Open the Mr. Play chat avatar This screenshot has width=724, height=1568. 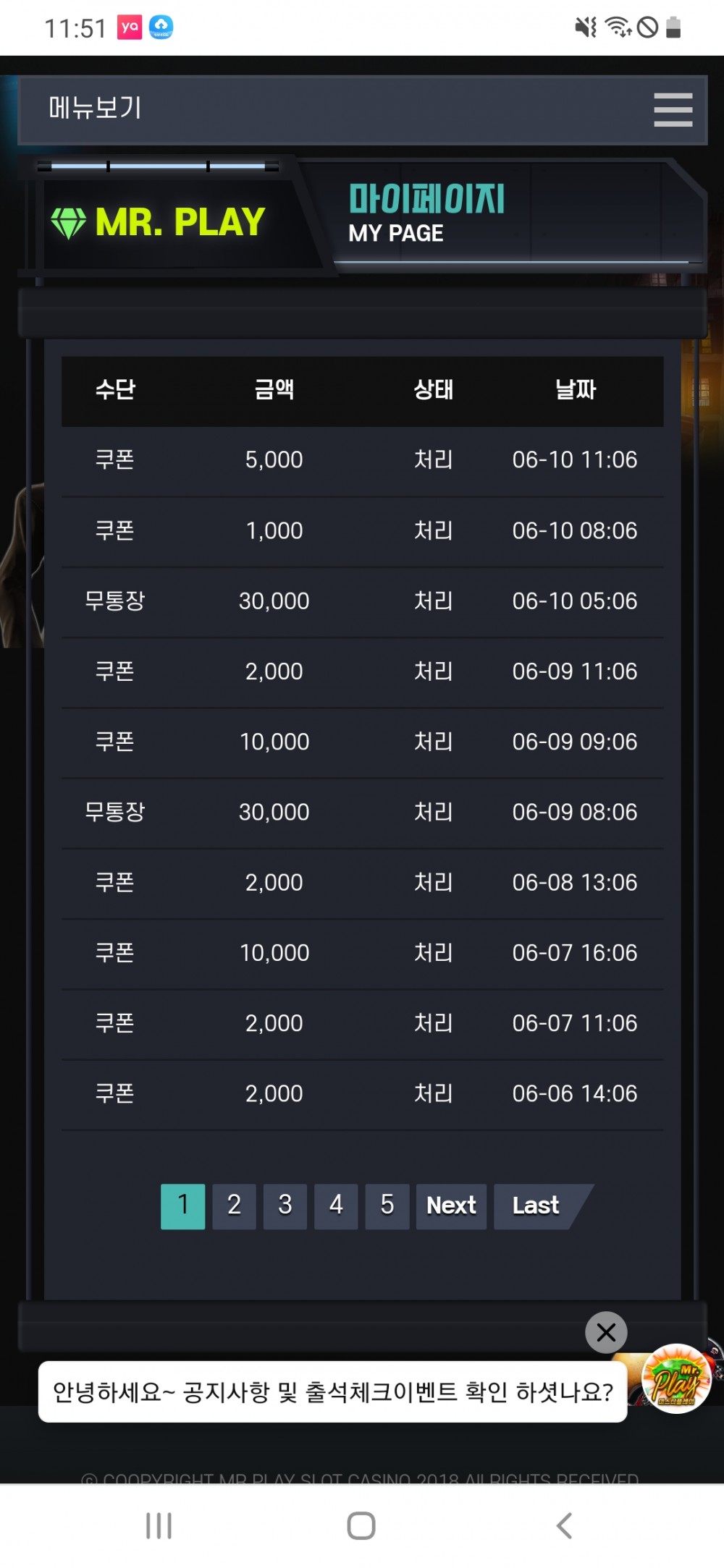click(x=676, y=1379)
